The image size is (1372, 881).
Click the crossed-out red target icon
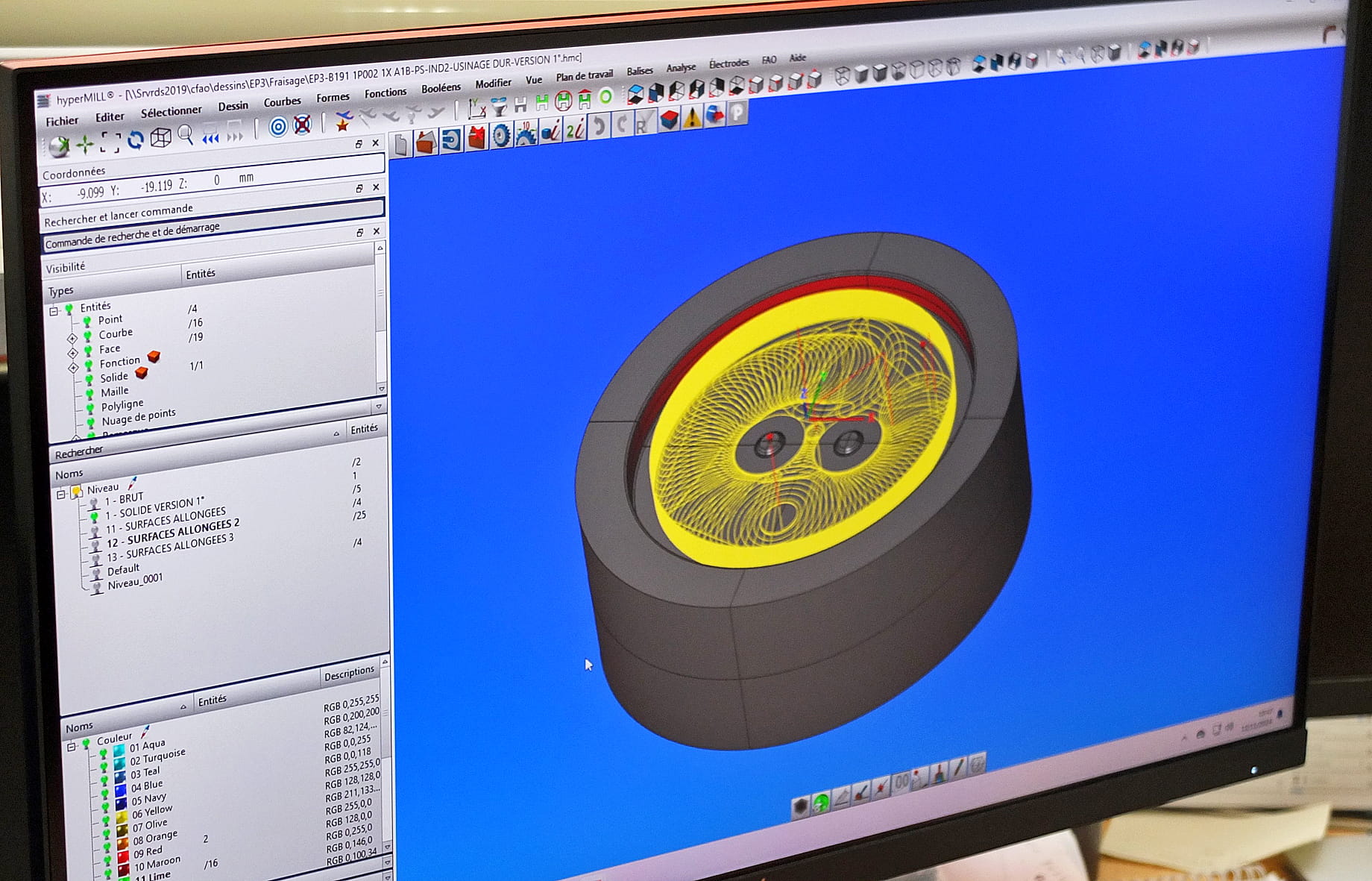pos(302,125)
